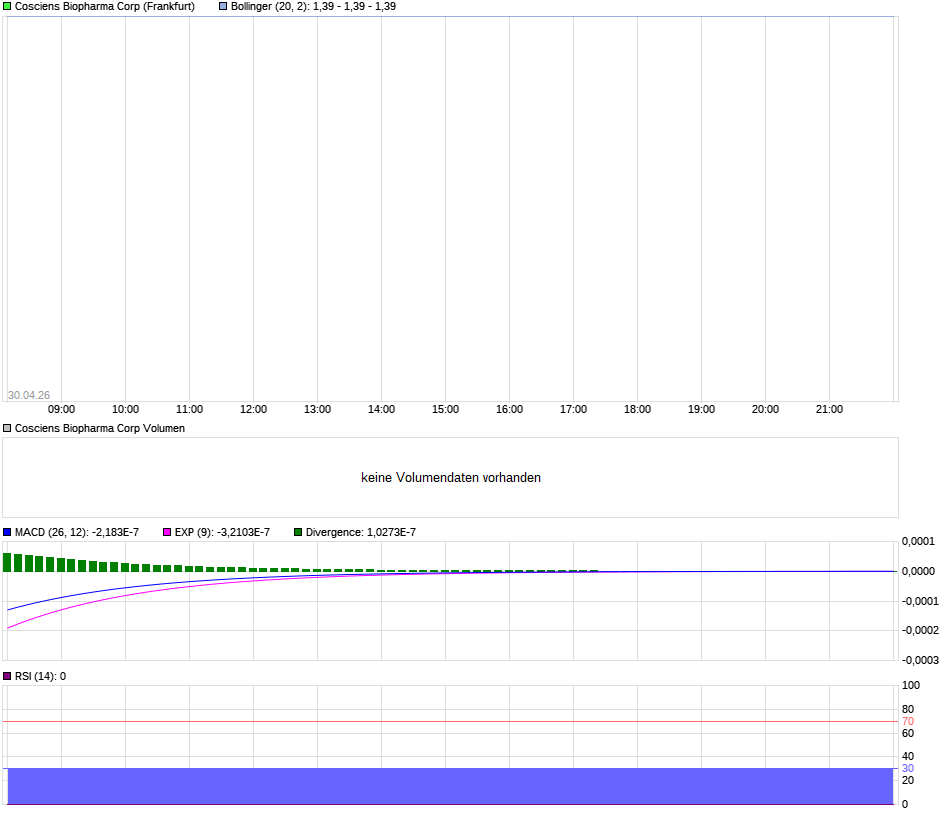Screen dimensions: 940x814
Task: Click the 'RSI (14): 0' label
Action: coord(40,676)
